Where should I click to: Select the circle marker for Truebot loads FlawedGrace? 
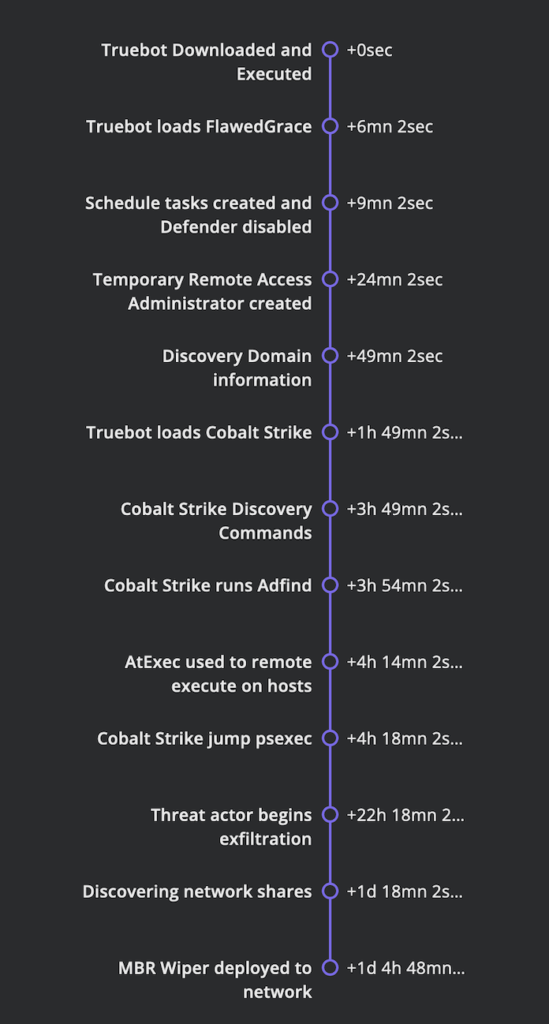[330, 126]
